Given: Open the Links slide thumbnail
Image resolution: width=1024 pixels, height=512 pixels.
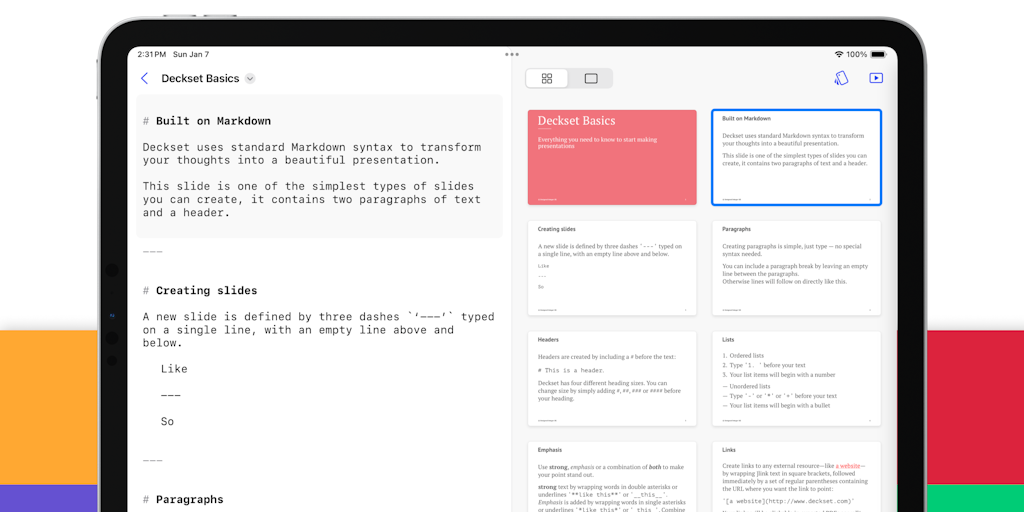Looking at the screenshot, I should [796, 477].
